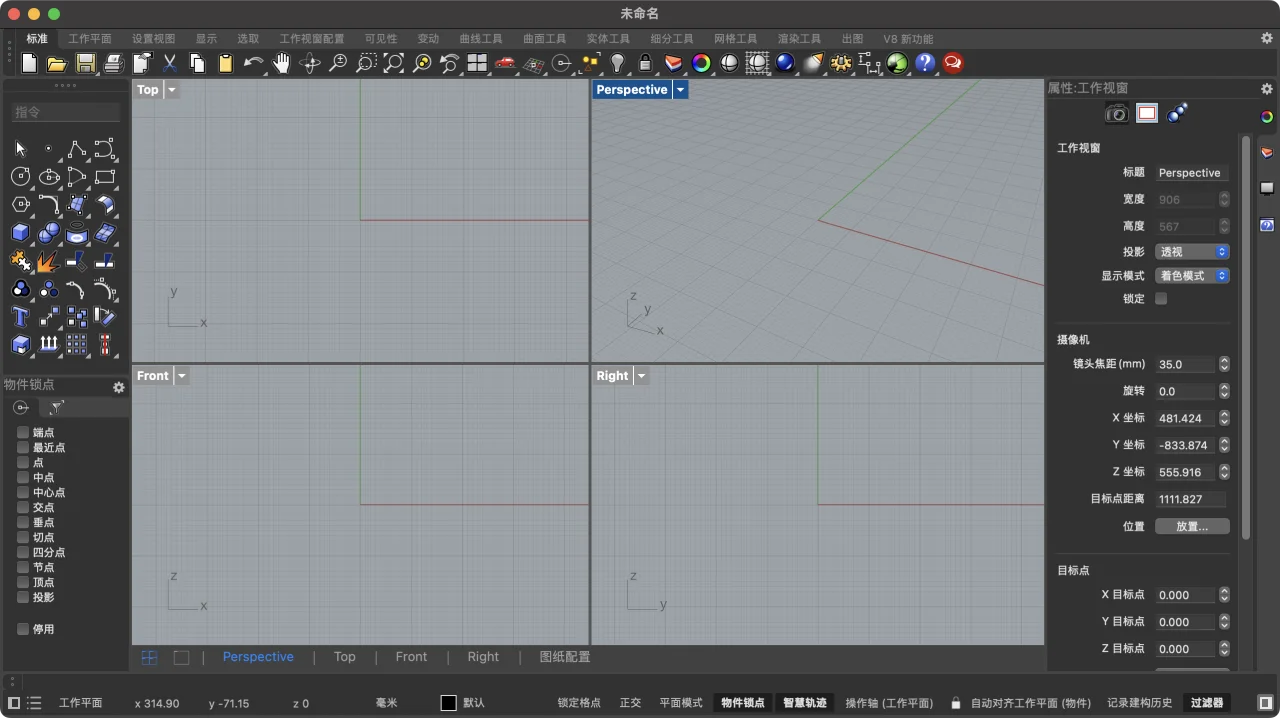1280x718 pixels.
Task: Open the Right viewport dropdown arrow
Action: click(642, 376)
